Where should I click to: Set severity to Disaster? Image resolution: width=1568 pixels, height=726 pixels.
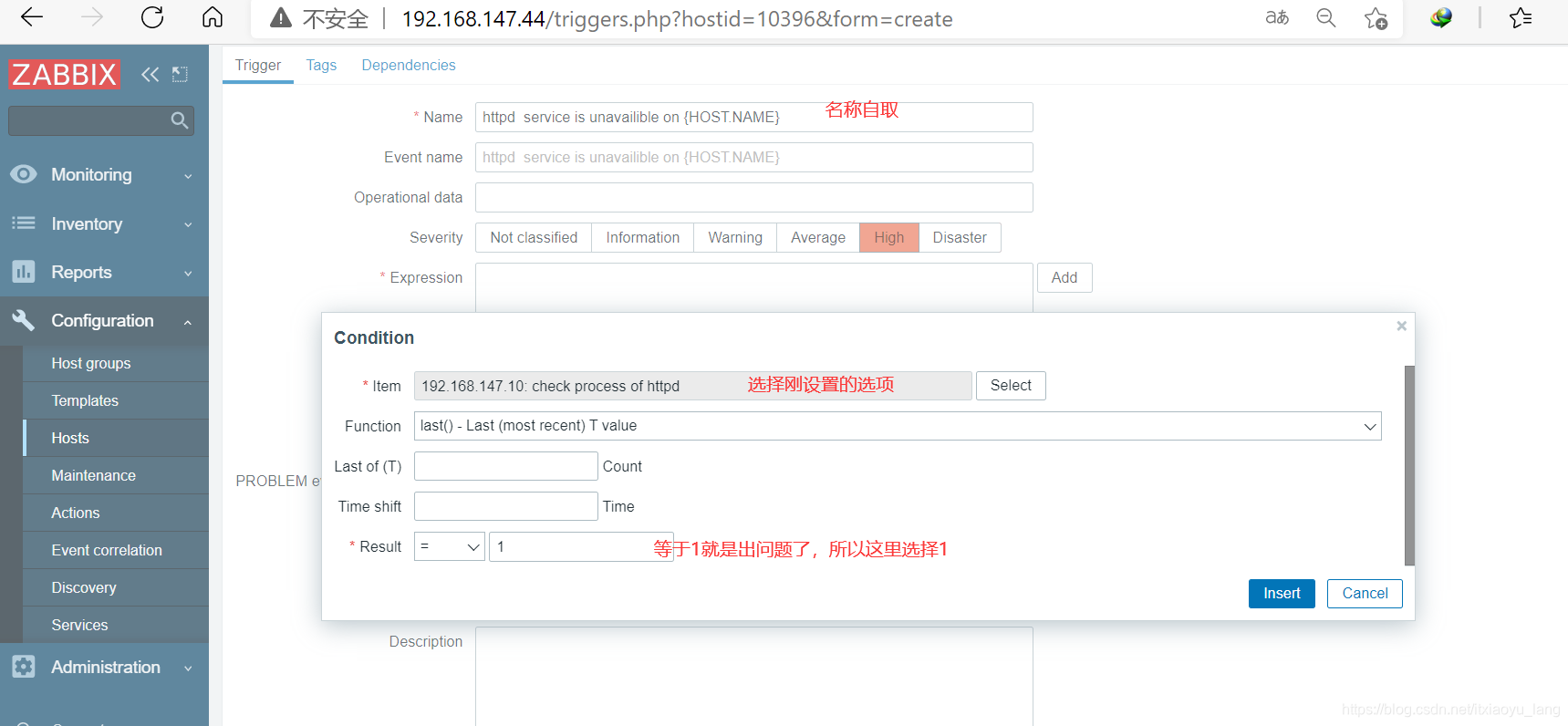point(960,237)
